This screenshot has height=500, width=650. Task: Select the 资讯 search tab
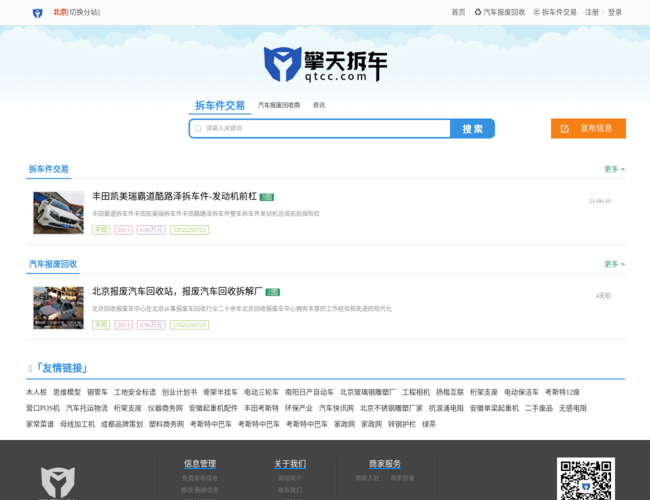pyautogui.click(x=319, y=105)
